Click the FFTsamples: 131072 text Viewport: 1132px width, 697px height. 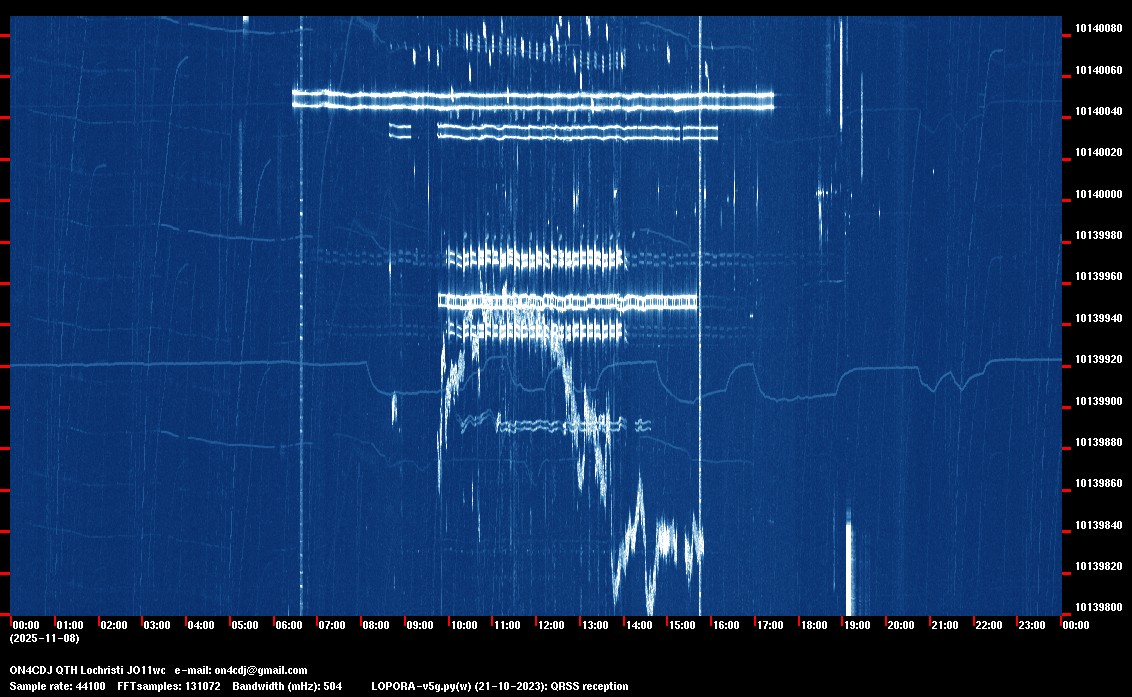[169, 686]
